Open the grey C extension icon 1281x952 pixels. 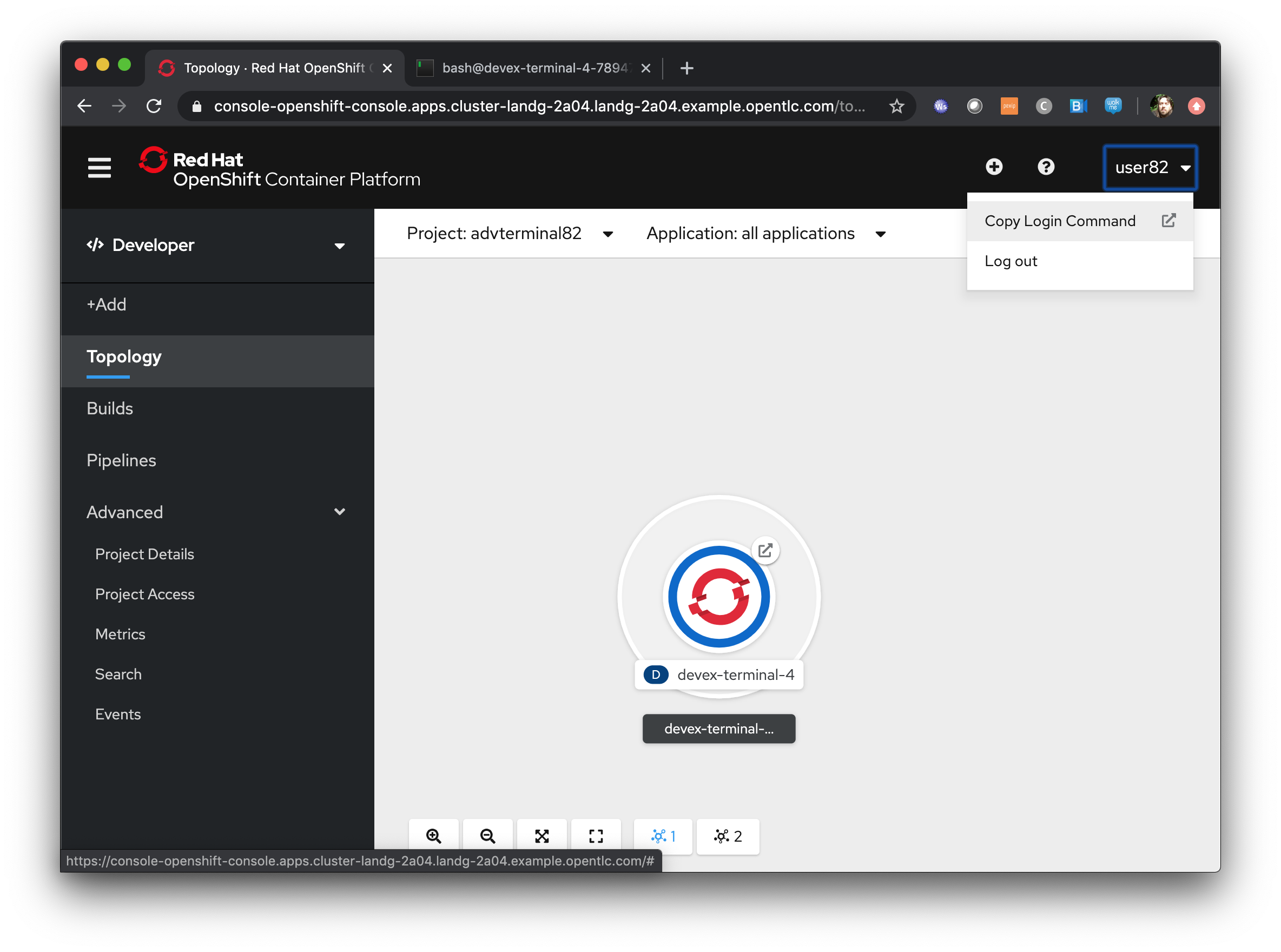pos(1044,106)
